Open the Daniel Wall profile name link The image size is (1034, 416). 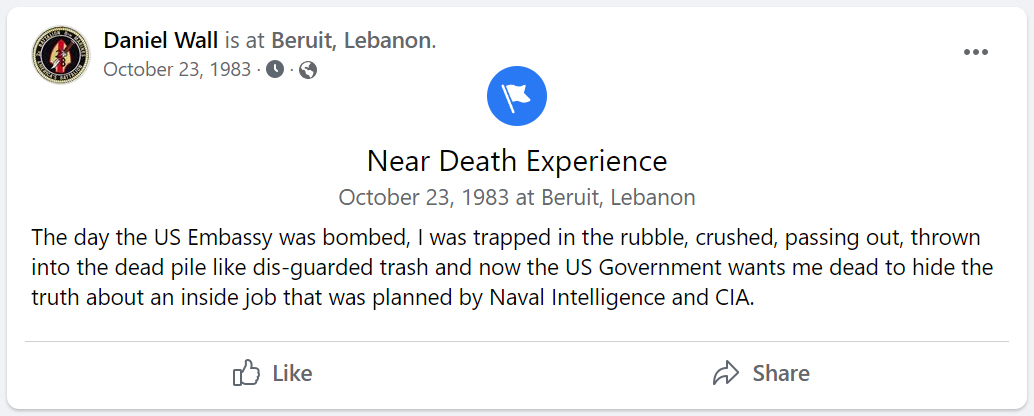(x=160, y=41)
